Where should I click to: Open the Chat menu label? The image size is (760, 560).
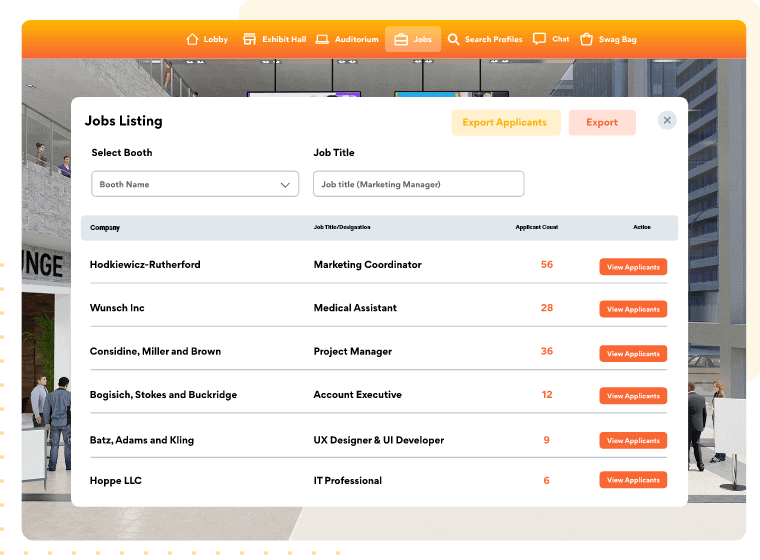click(560, 39)
